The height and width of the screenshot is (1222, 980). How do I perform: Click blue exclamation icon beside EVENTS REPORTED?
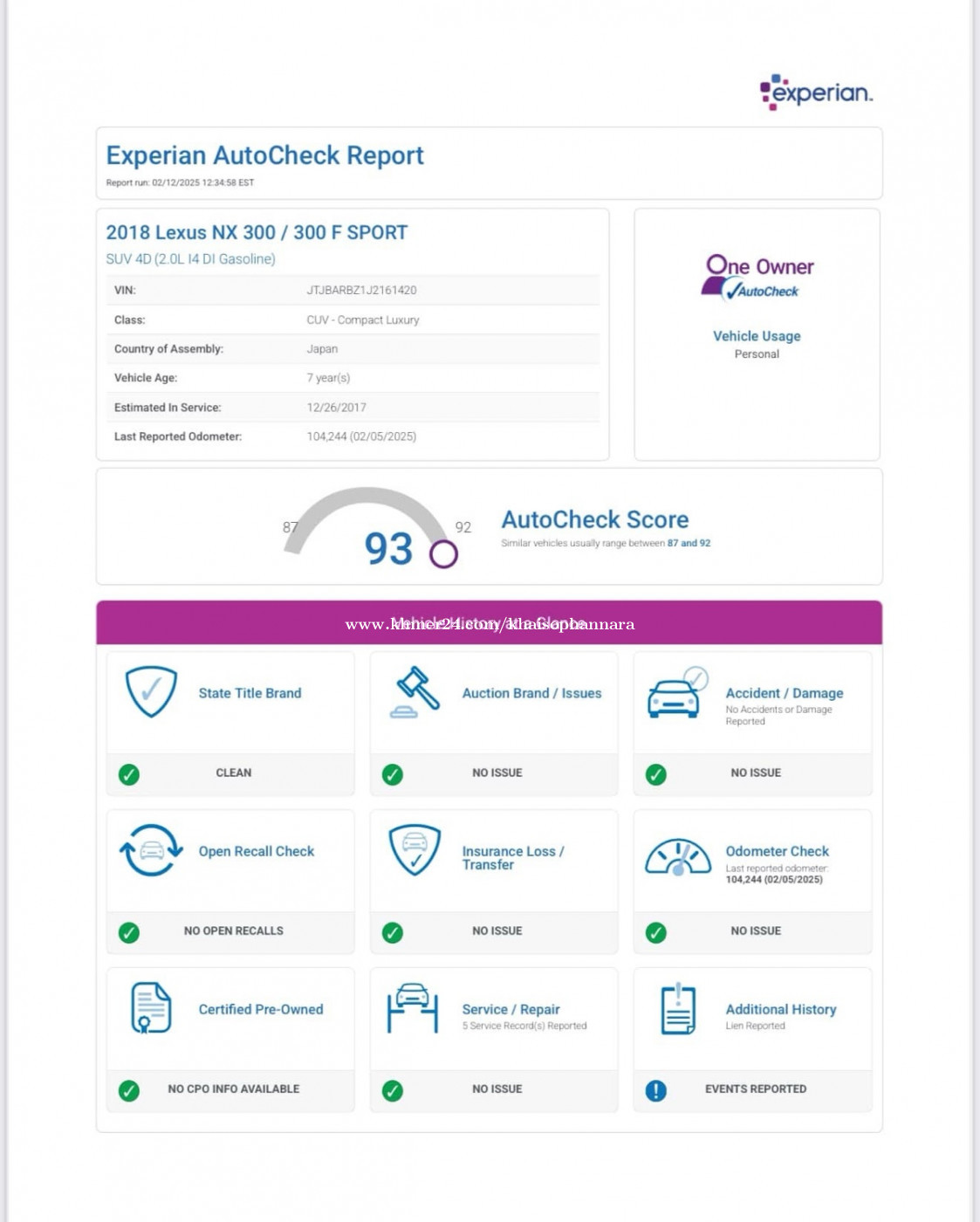coord(656,1090)
